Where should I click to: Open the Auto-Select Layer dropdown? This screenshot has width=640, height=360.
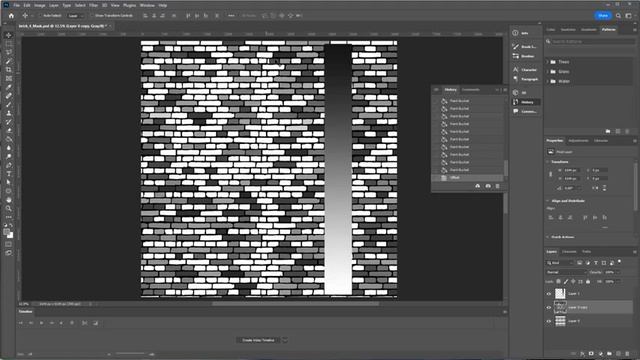pyautogui.click(x=76, y=16)
